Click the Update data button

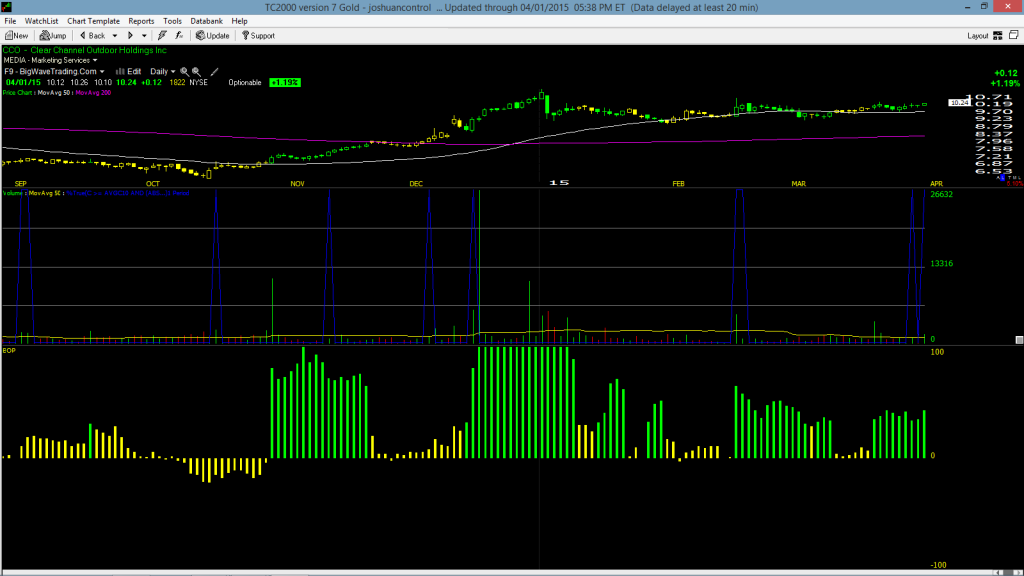click(213, 36)
